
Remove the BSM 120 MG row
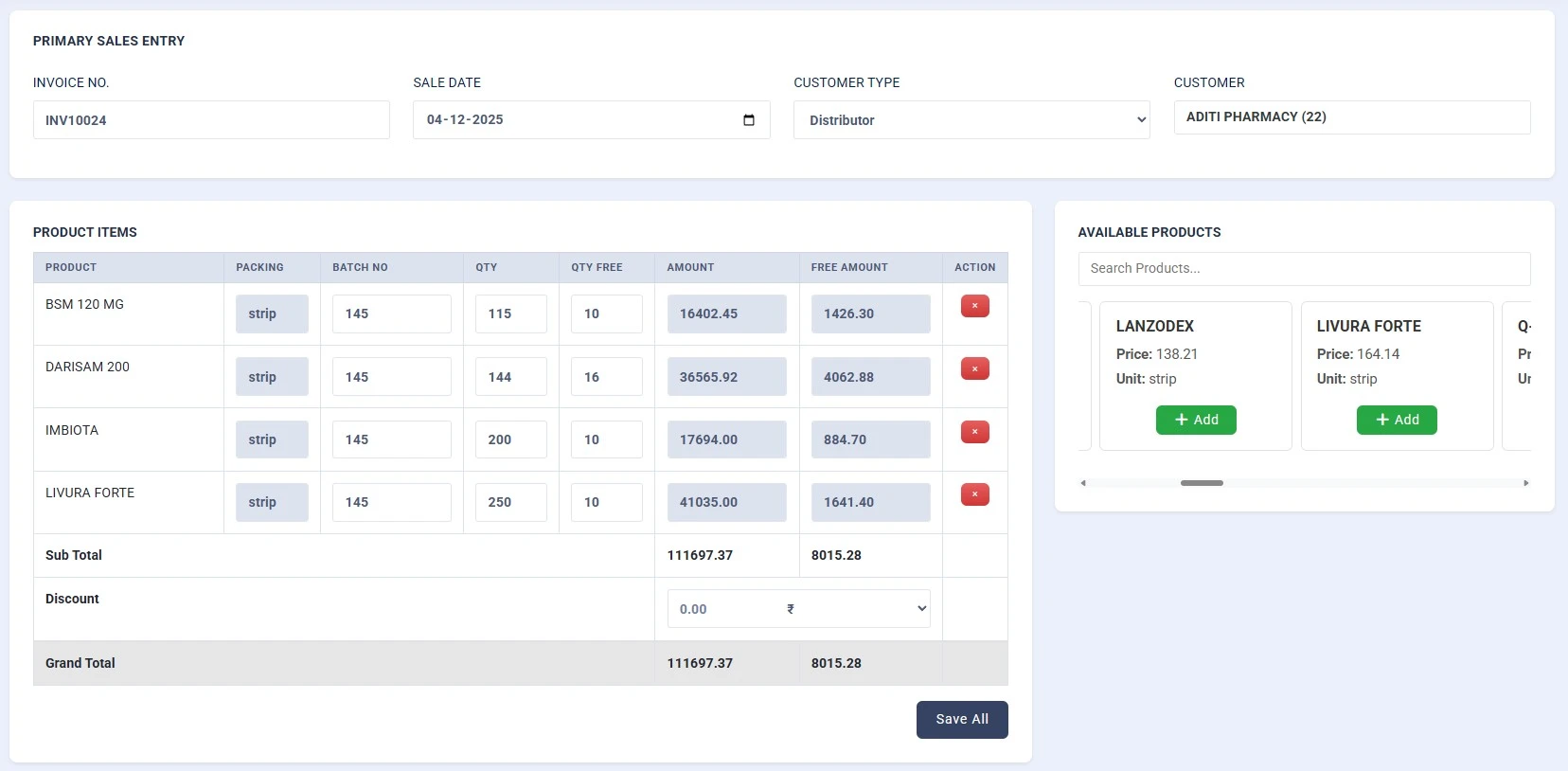point(974,306)
